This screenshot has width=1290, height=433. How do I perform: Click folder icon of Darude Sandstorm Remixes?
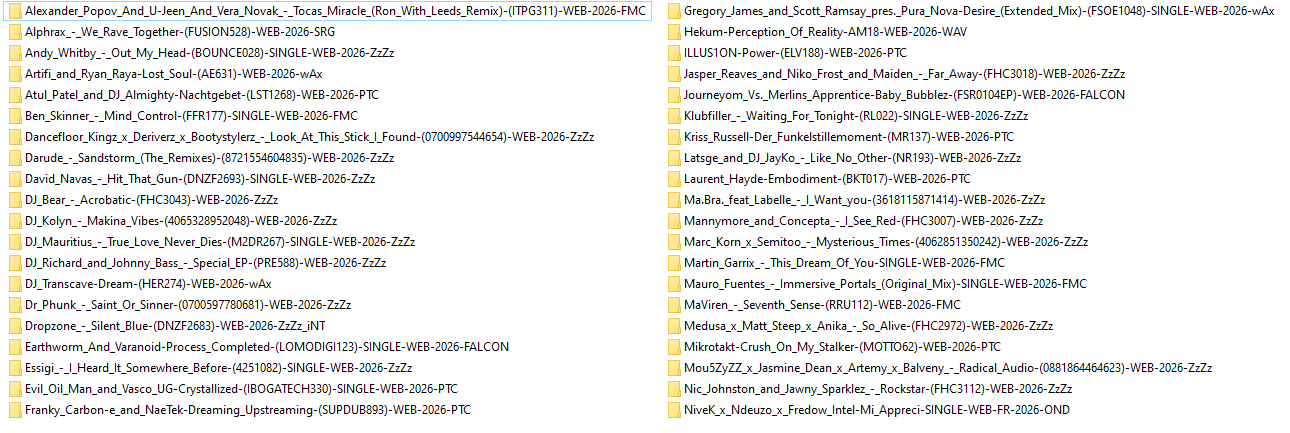14,158
